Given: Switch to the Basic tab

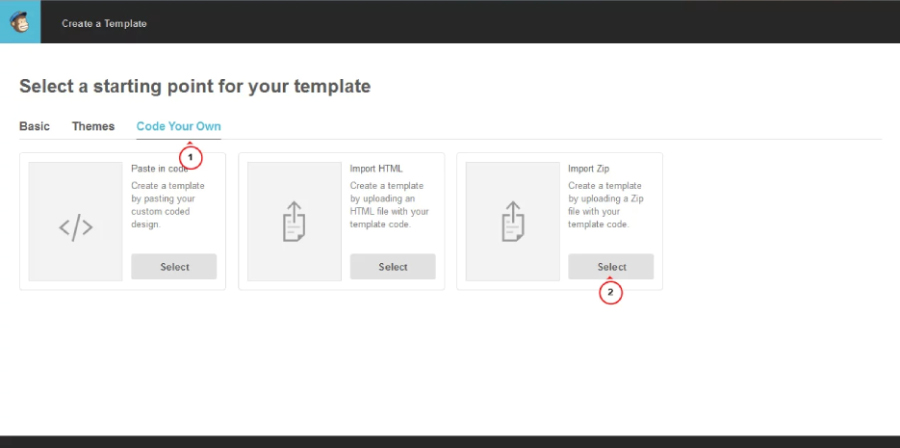Looking at the screenshot, I should point(34,126).
